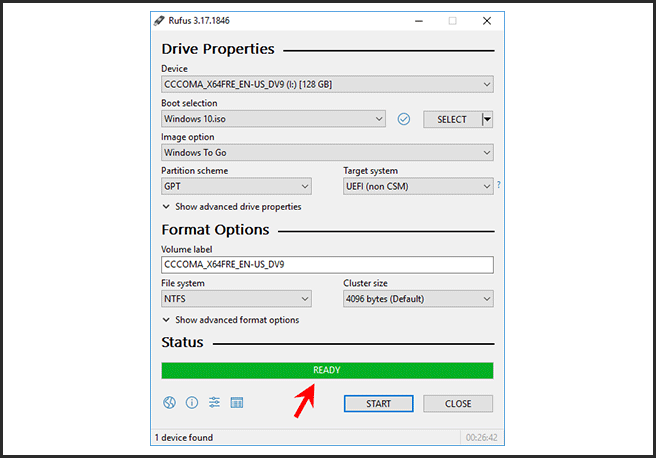Open the application settings sliders icon
The image size is (656, 458).
214,402
